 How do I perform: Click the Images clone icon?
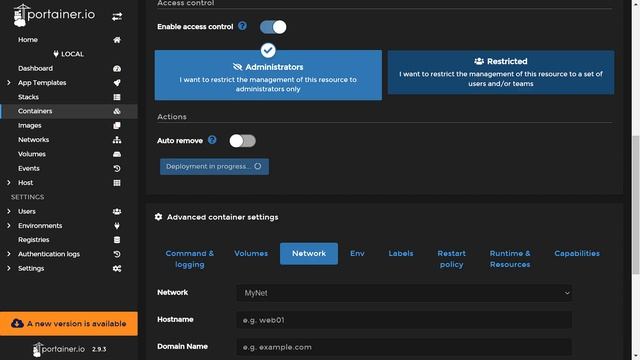(x=117, y=126)
